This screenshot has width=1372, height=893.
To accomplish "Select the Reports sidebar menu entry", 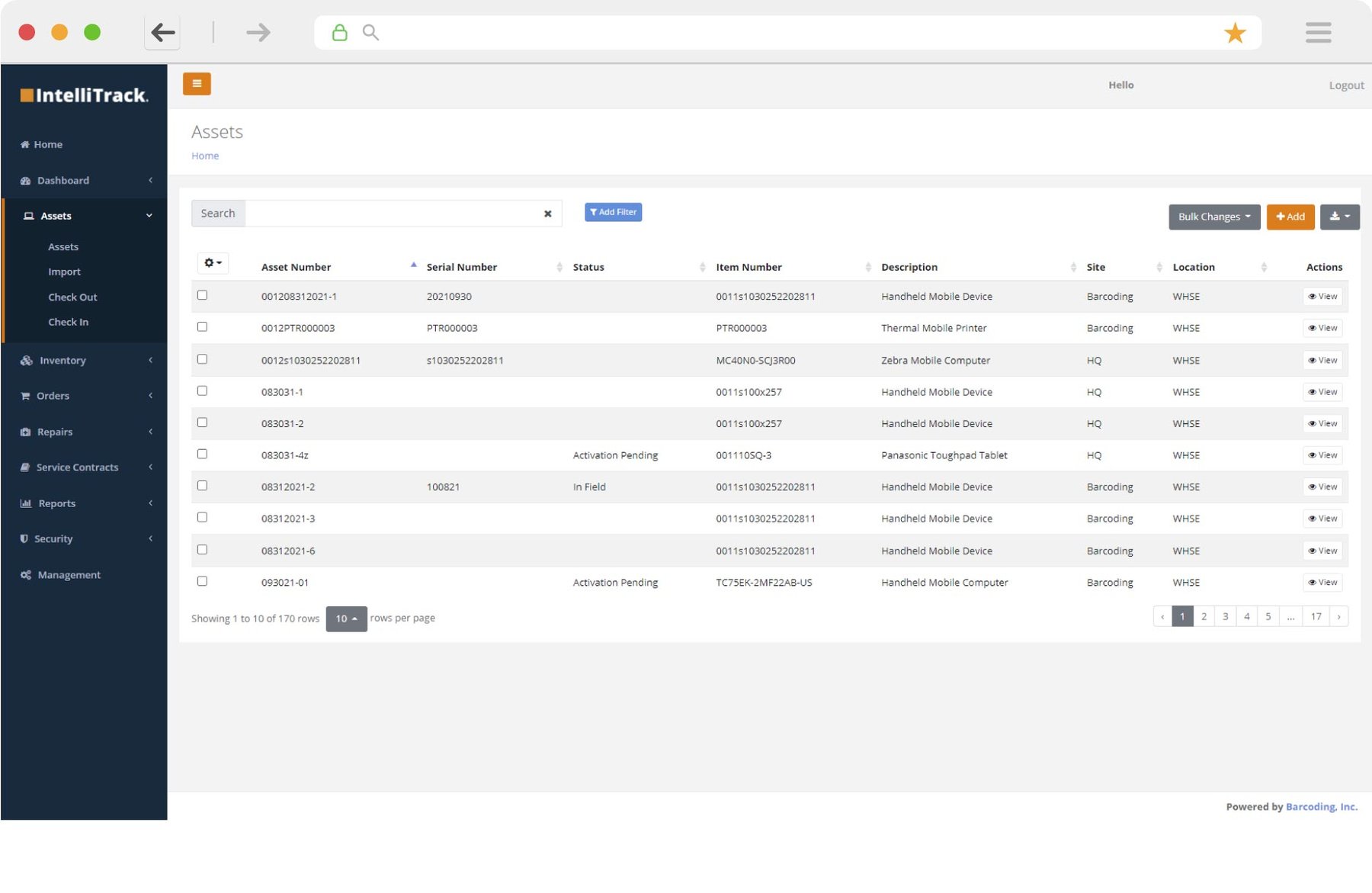I will 56,503.
